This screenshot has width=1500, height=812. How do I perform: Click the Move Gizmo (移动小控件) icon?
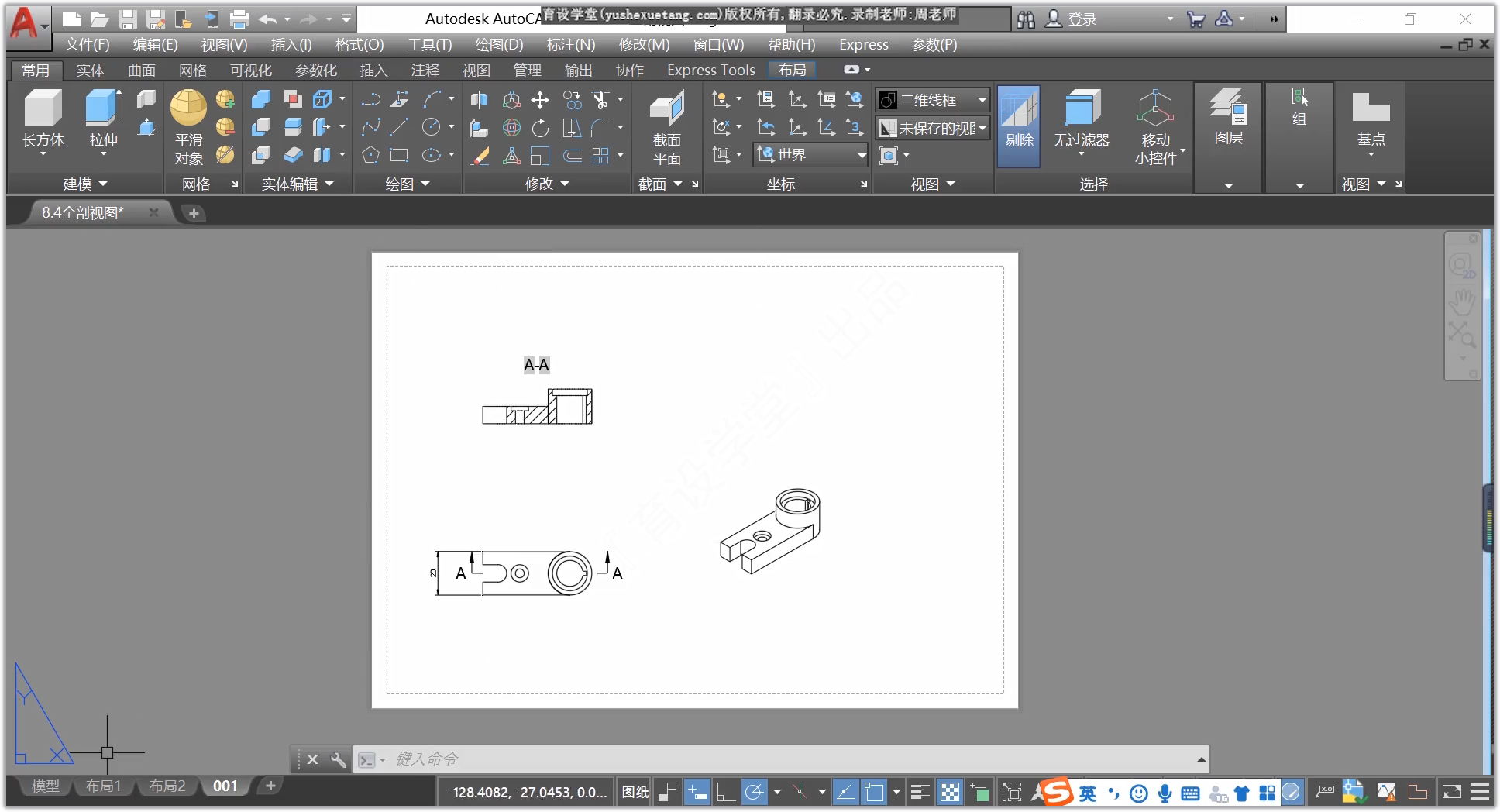click(1155, 108)
